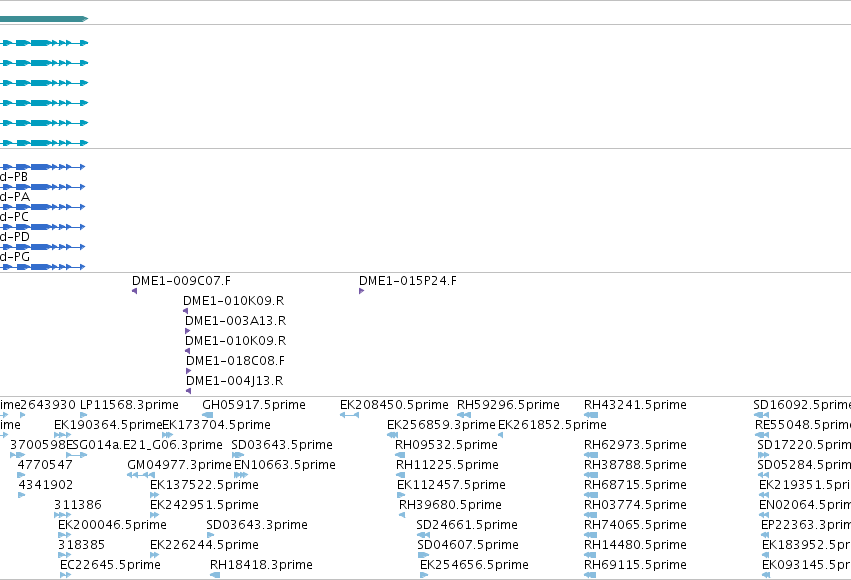Click the EK242951.5prime label
Image resolution: width=851 pixels, height=580 pixels.
pos(204,505)
